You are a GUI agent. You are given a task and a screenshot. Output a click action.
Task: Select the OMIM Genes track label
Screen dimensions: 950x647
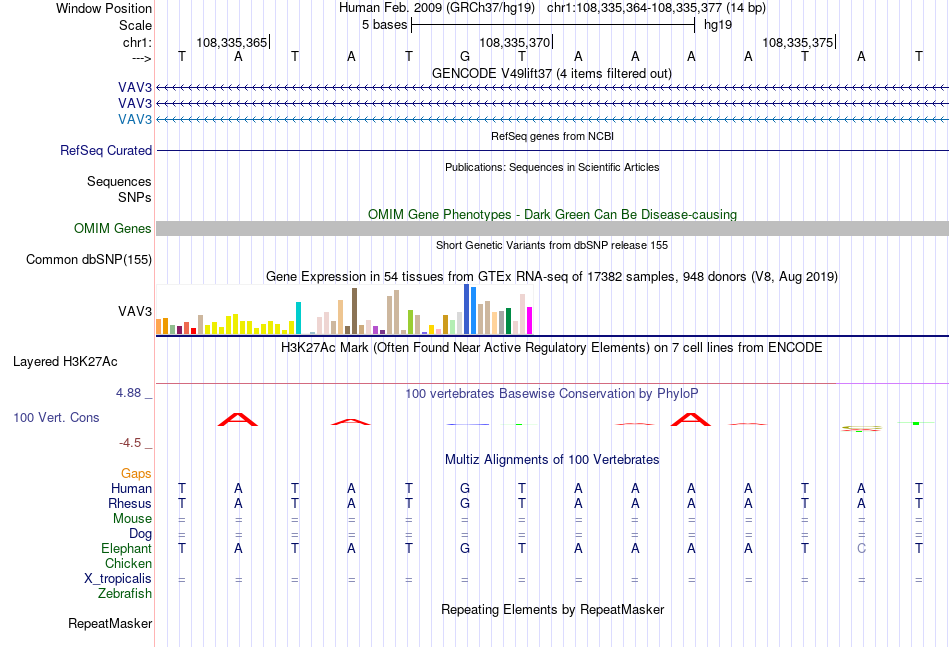point(112,228)
